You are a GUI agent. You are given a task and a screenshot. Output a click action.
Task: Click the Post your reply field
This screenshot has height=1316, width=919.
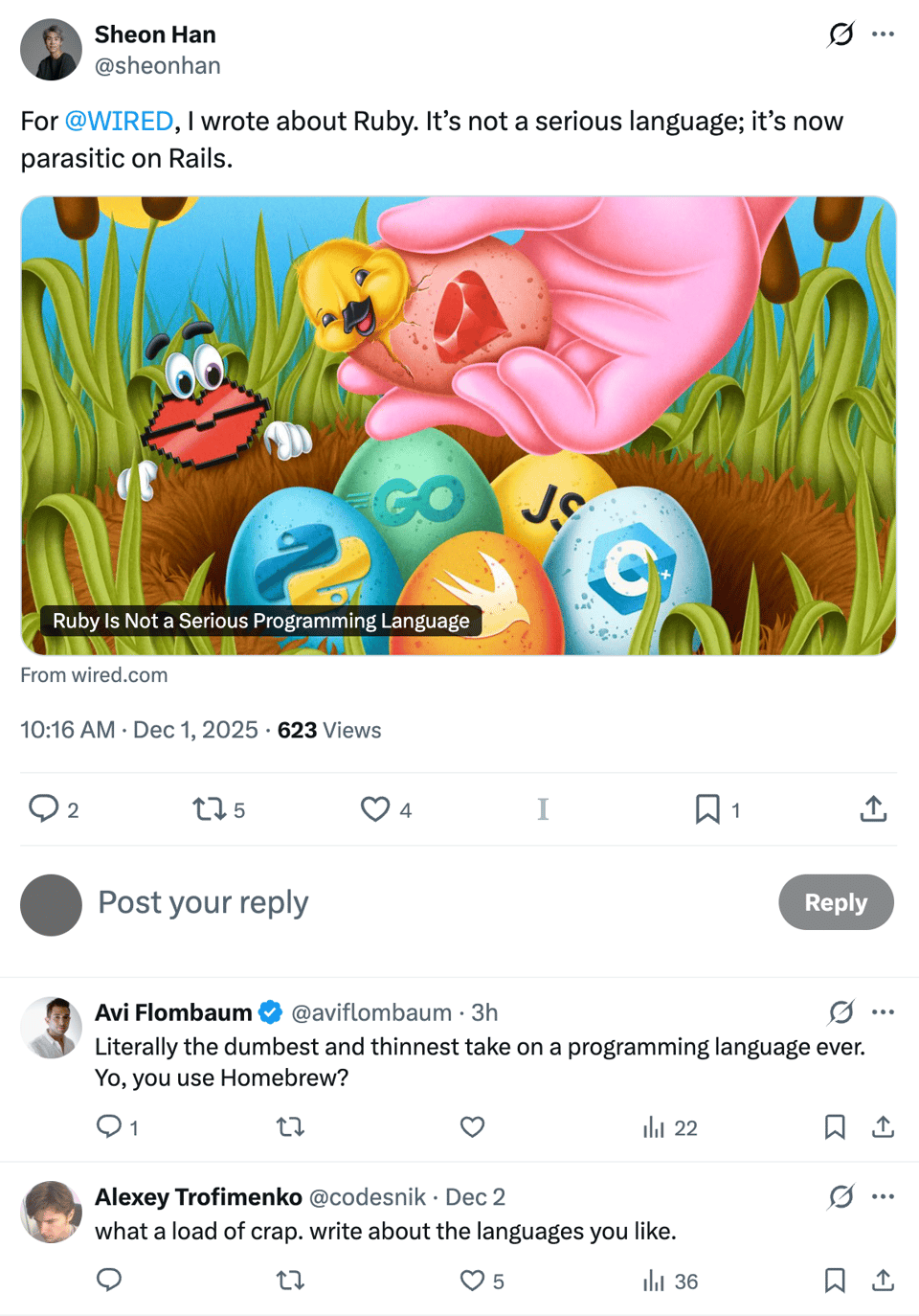tap(202, 903)
